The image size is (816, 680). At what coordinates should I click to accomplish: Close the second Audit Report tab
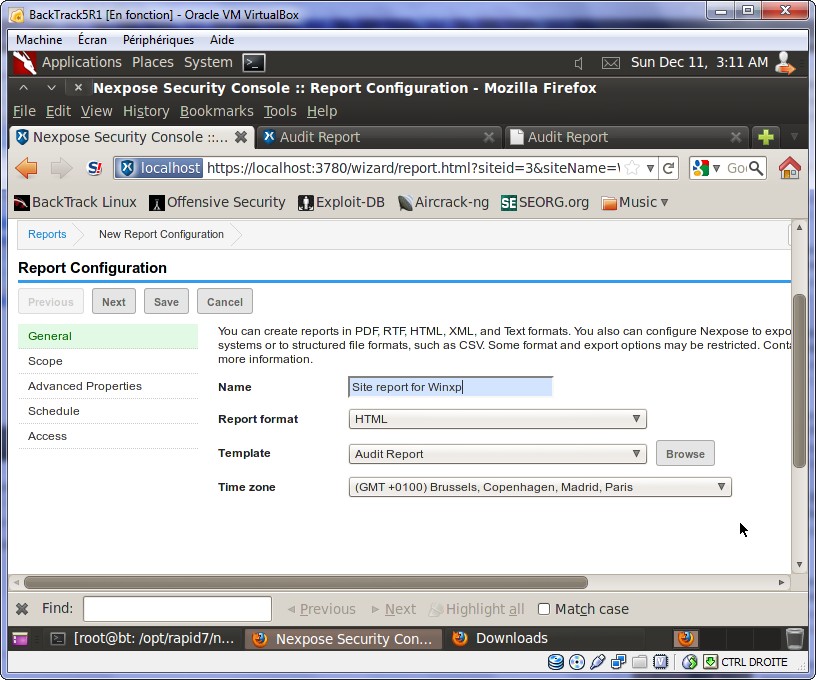pyautogui.click(x=736, y=137)
